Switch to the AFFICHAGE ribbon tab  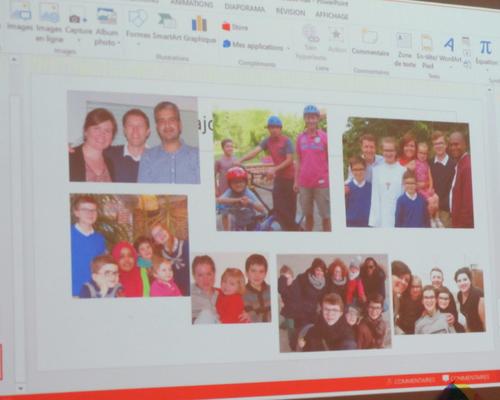(332, 15)
